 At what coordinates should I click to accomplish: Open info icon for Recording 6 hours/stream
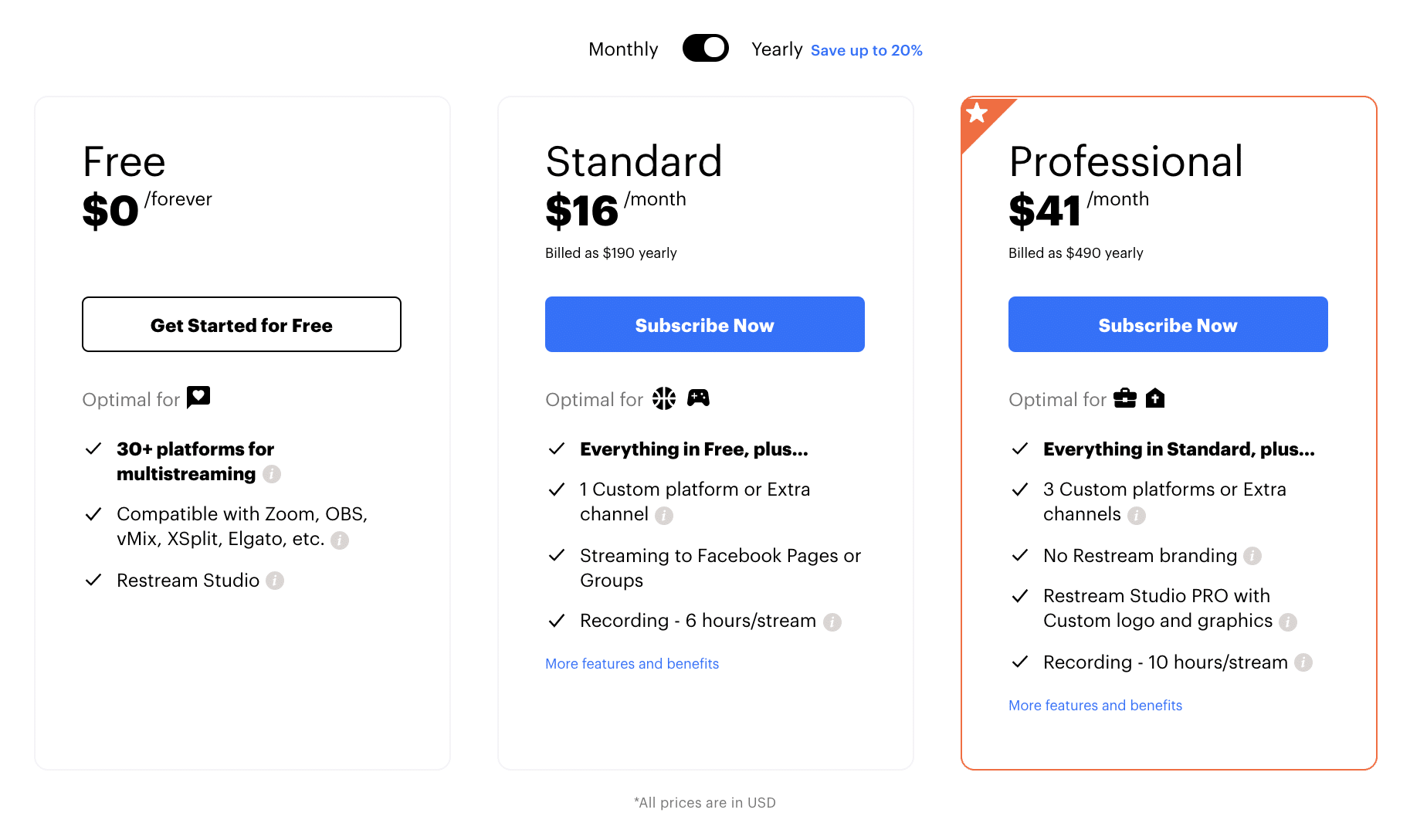tap(832, 622)
